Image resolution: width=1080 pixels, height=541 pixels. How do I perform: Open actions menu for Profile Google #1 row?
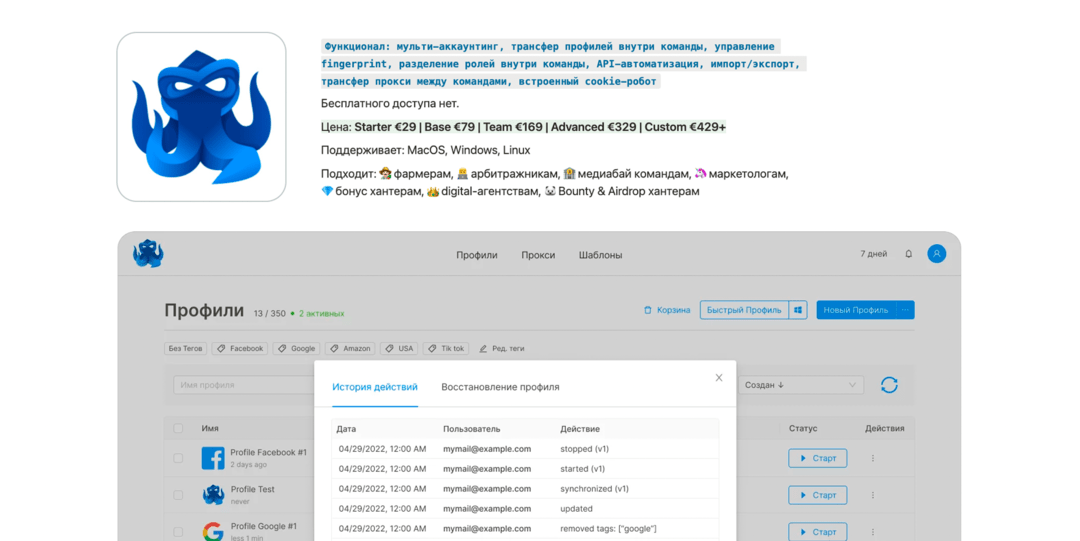(873, 532)
